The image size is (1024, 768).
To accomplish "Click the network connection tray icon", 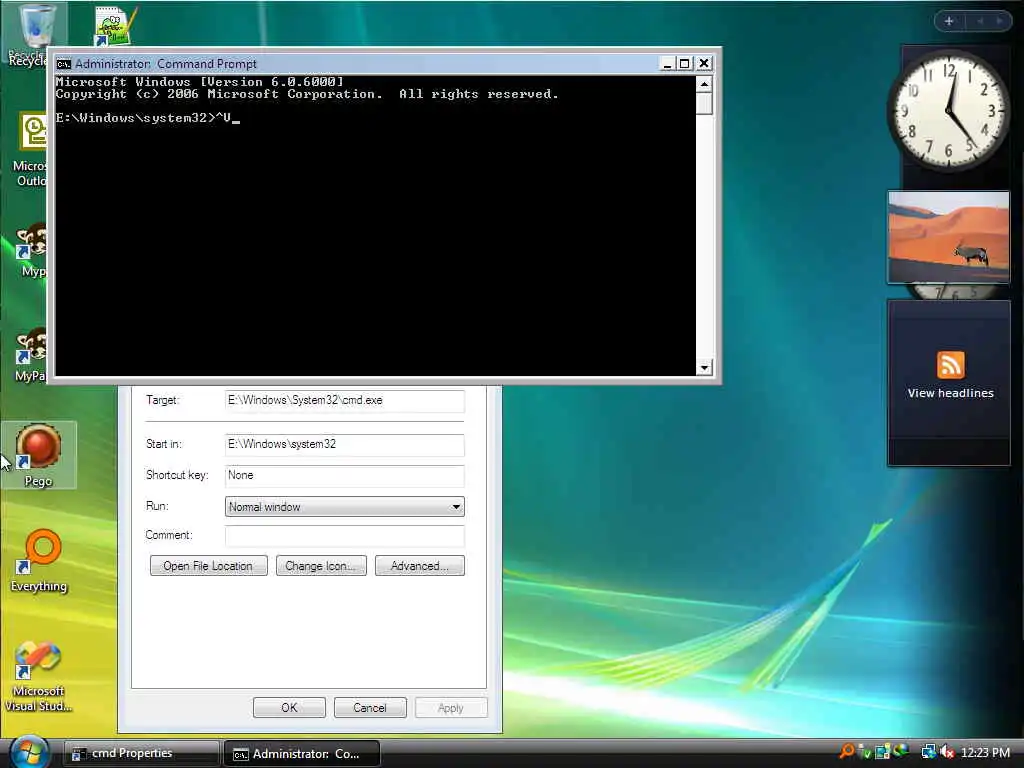I will click(x=928, y=752).
